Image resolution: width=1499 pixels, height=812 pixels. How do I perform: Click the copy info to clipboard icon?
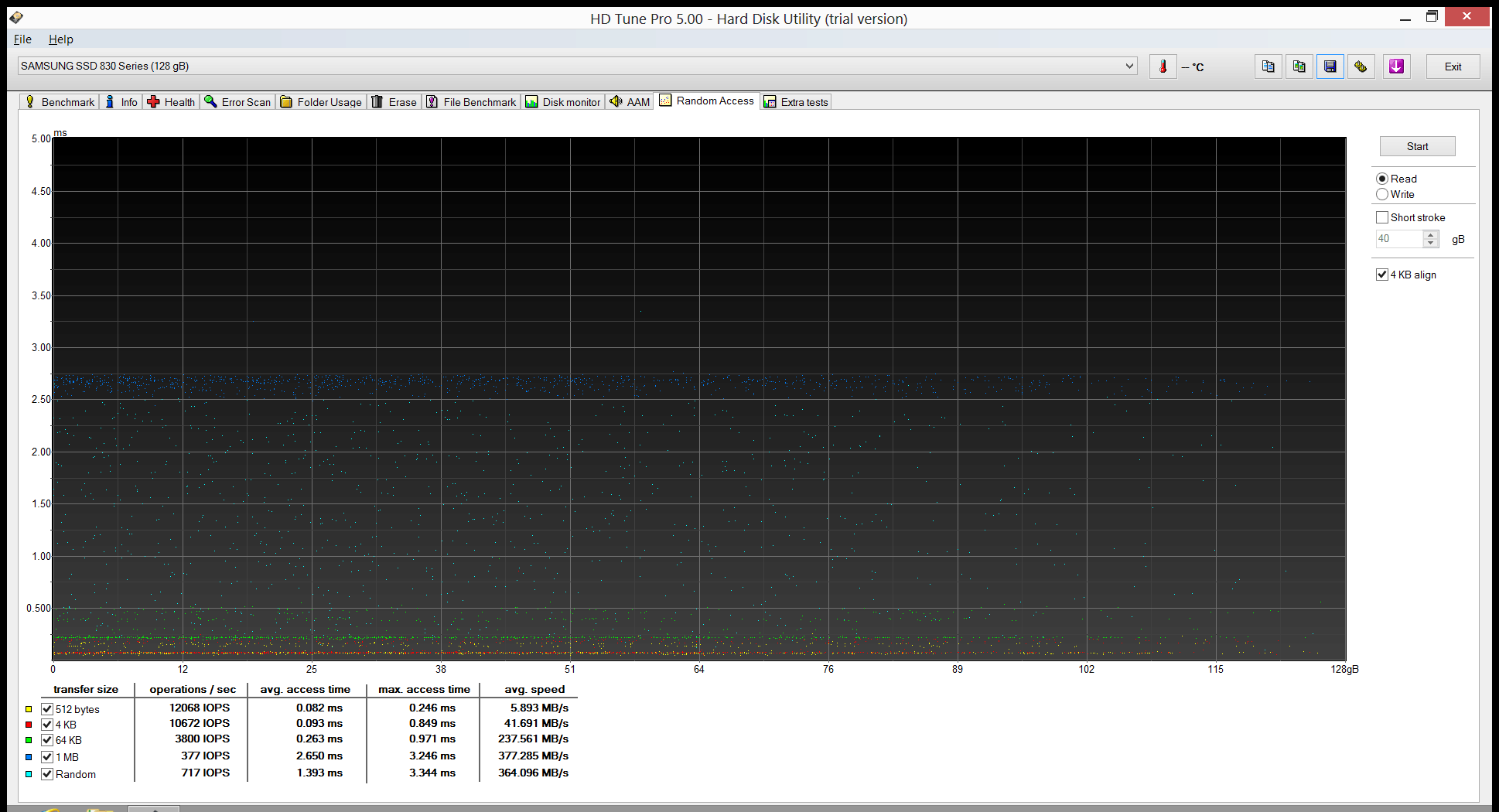pos(1268,67)
